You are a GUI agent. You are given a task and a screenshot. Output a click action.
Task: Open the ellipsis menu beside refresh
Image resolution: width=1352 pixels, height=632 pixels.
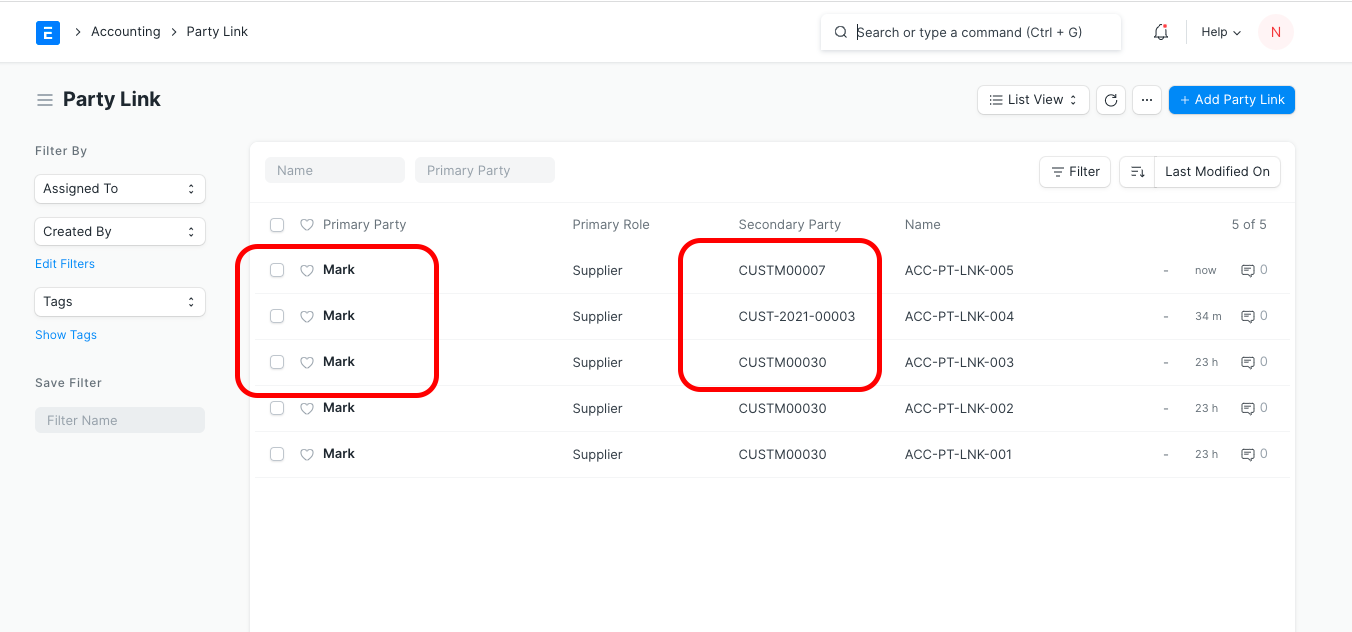(x=1146, y=99)
